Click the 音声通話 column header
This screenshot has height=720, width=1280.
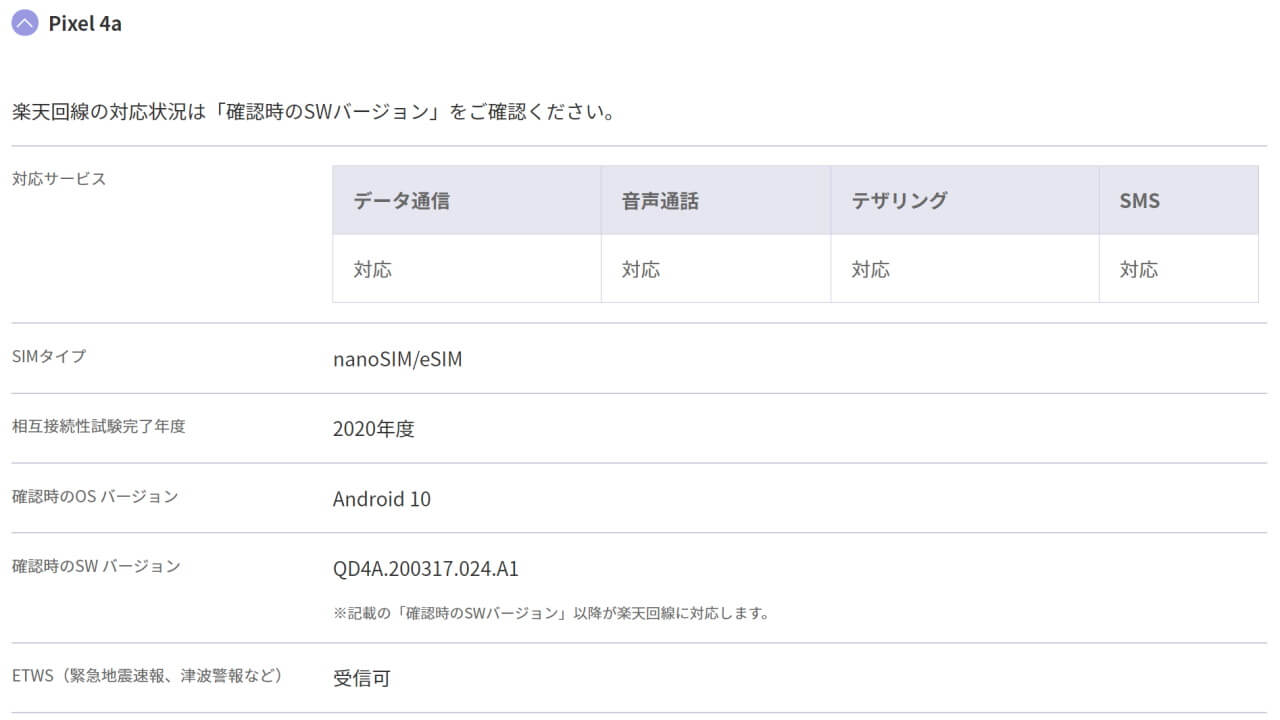pos(660,201)
